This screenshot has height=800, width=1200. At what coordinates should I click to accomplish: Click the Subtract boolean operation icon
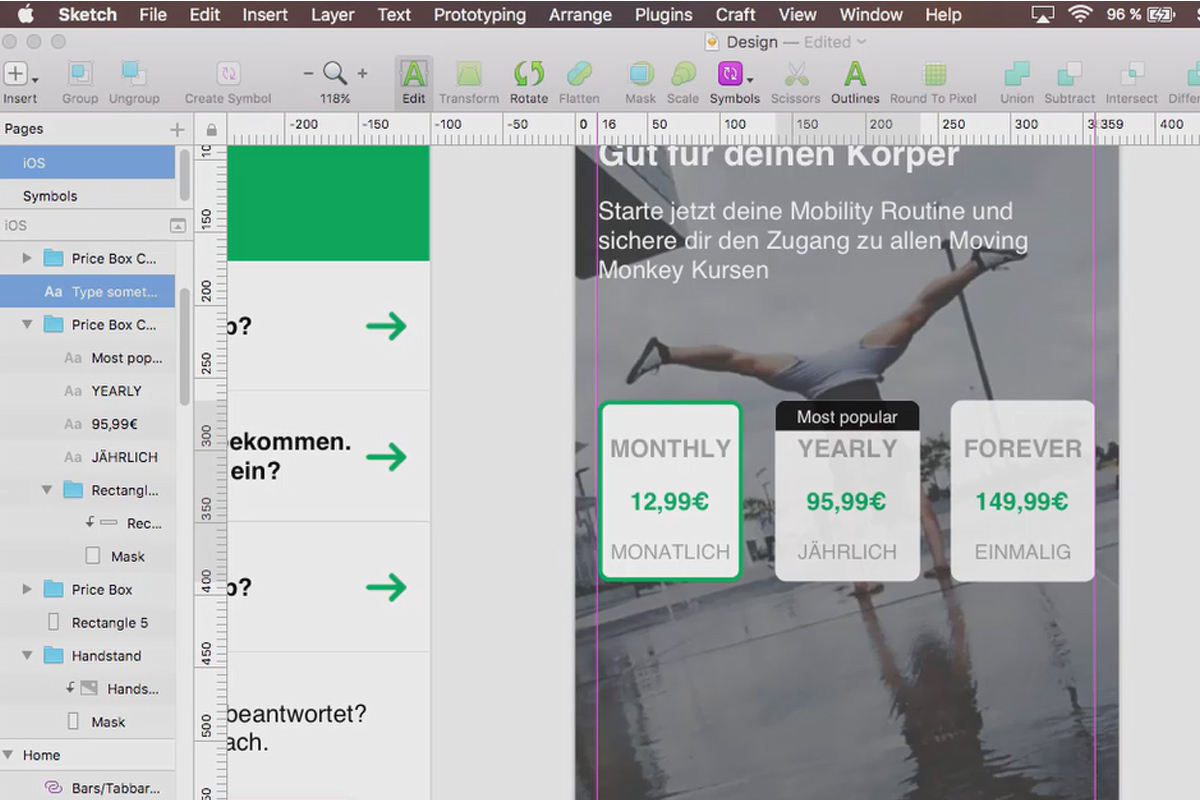(x=1069, y=76)
